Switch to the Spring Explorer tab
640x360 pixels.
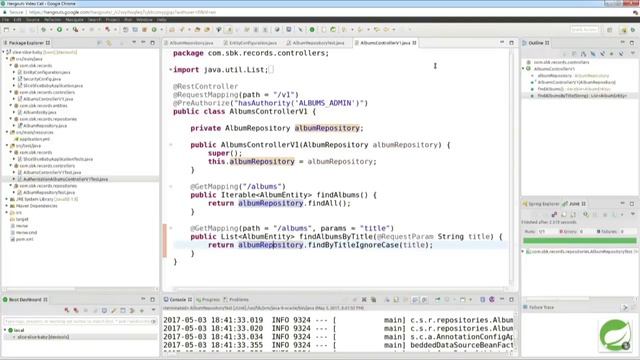(541, 204)
